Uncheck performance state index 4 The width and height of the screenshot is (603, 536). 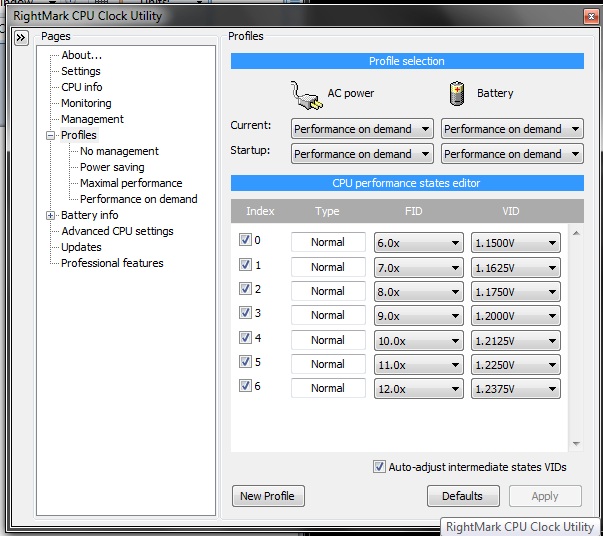(x=245, y=338)
